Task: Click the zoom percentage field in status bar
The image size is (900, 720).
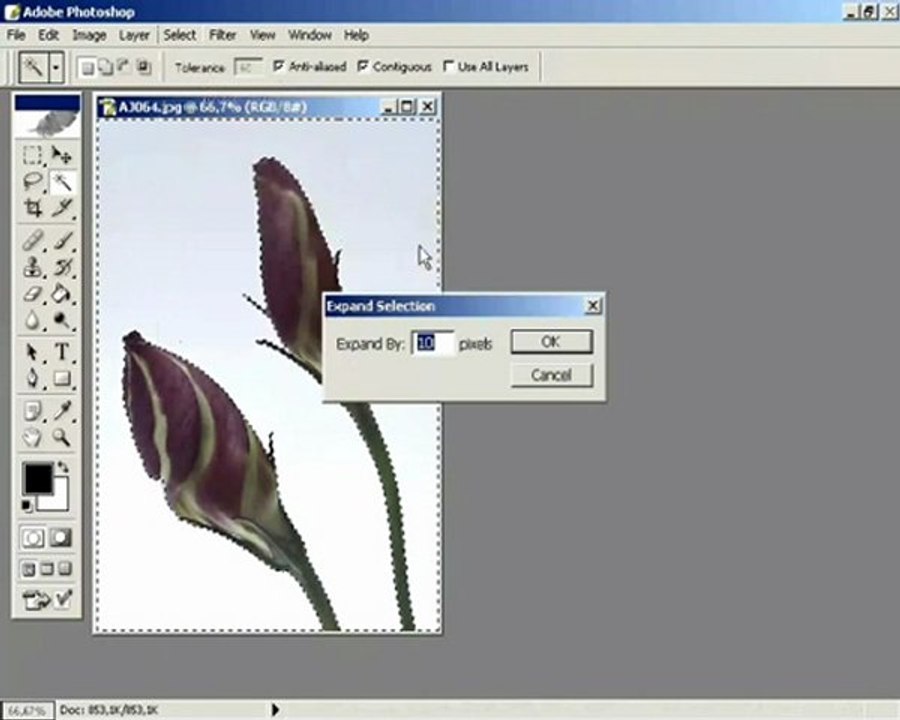Action: [x=27, y=711]
